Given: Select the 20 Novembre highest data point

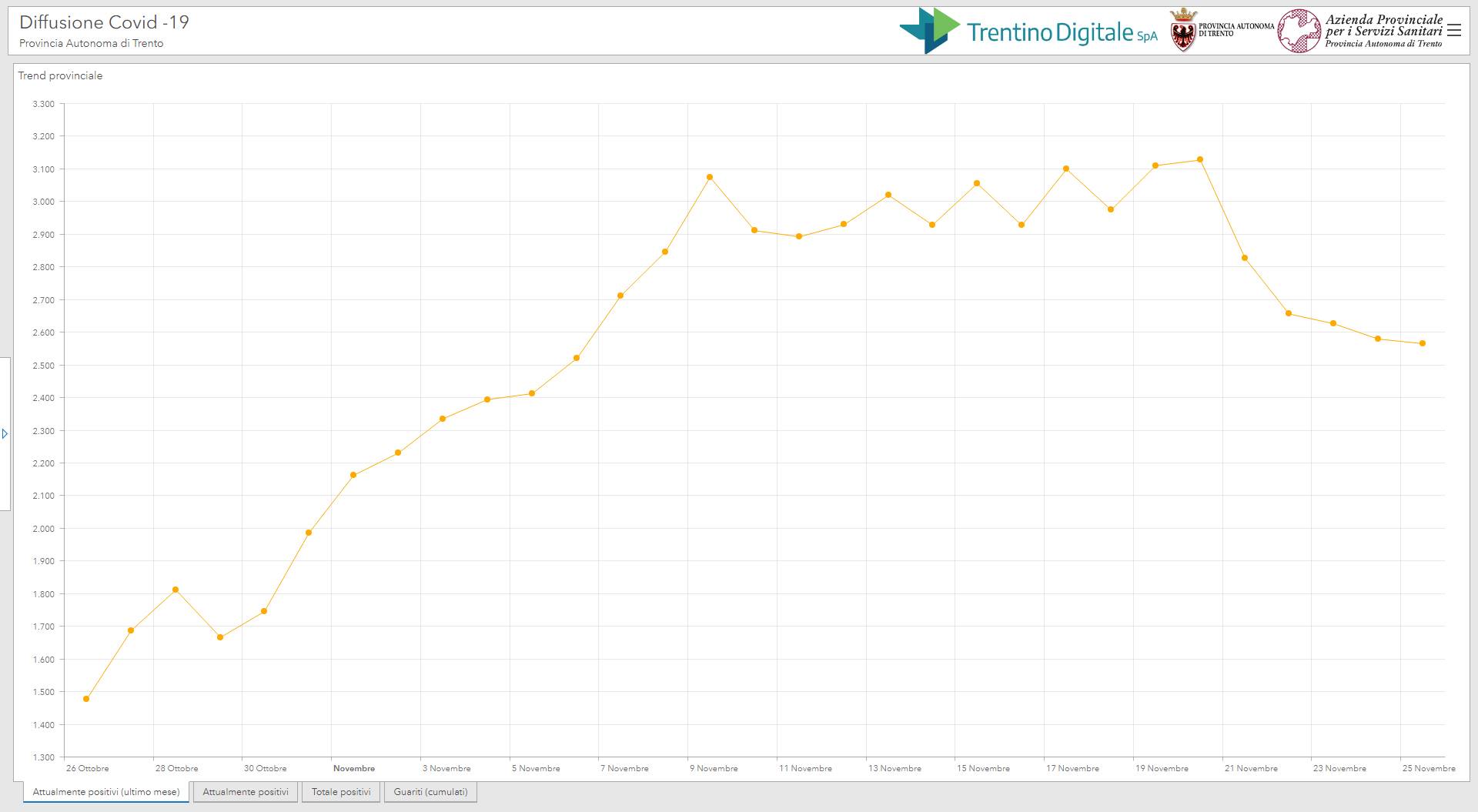Looking at the screenshot, I should [x=1200, y=160].
